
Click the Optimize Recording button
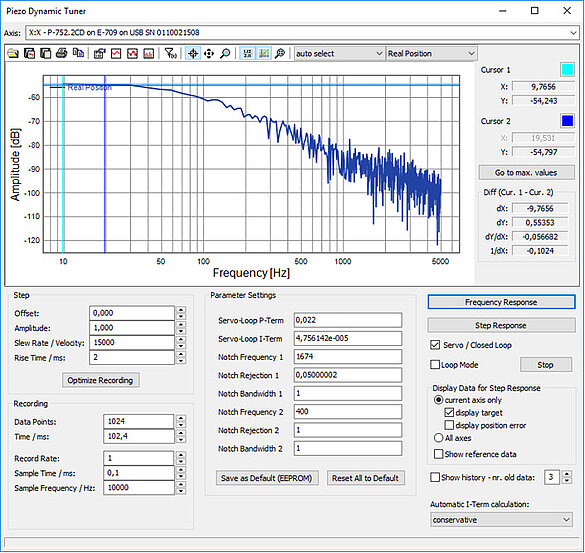[x=100, y=380]
